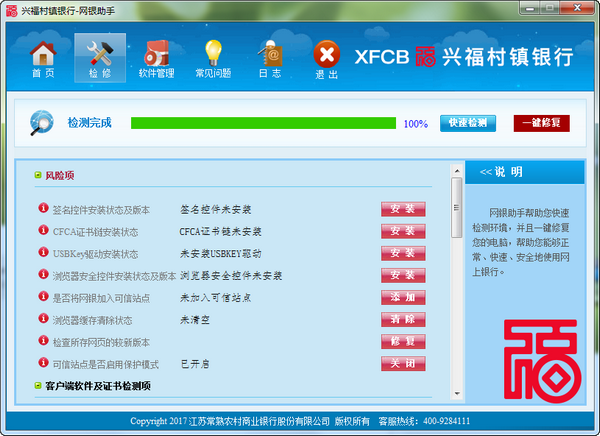Click the magnifier globe detection icon
This screenshot has width=600, height=436.
41,122
